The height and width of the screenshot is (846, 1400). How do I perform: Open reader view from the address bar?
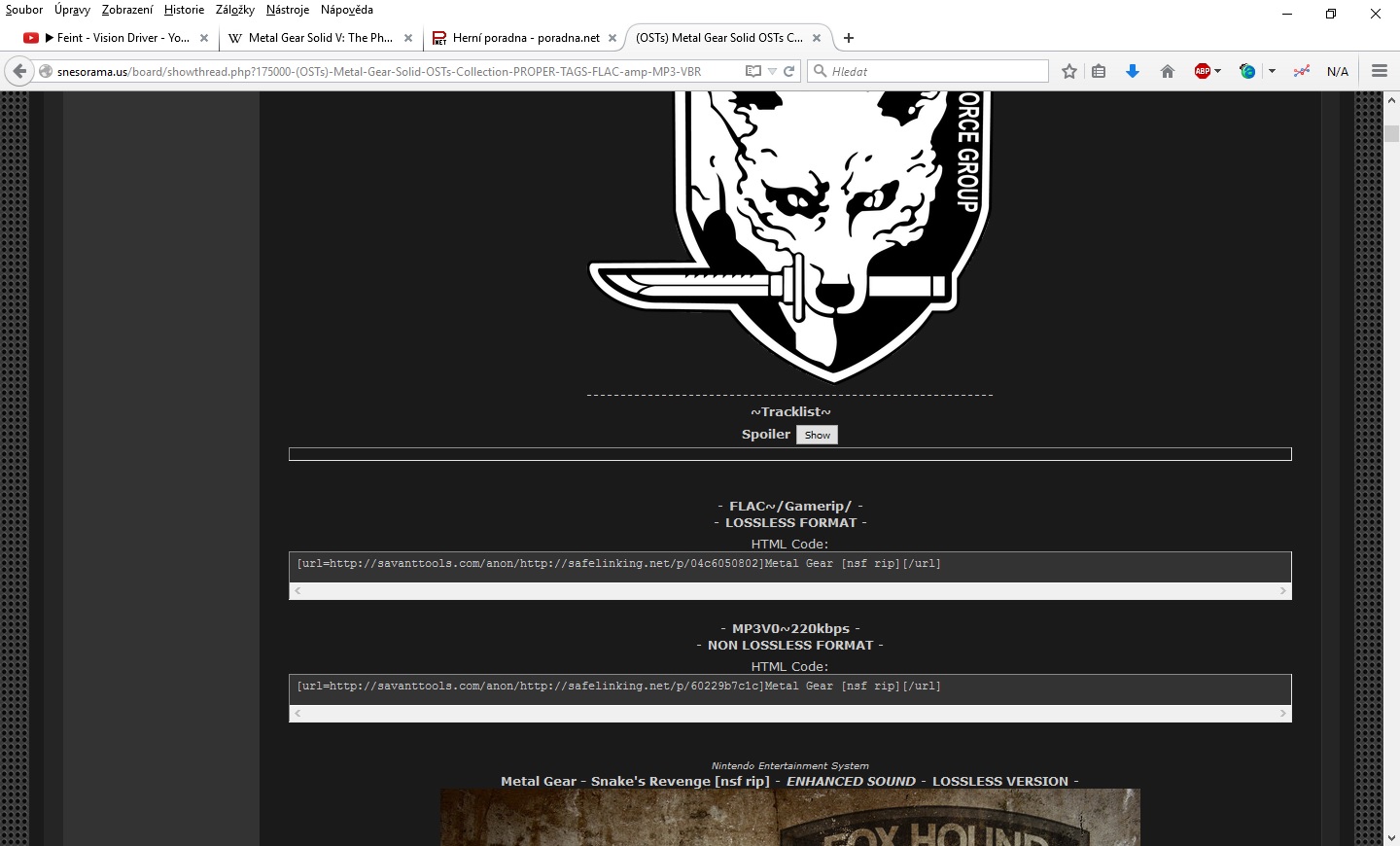coord(753,71)
